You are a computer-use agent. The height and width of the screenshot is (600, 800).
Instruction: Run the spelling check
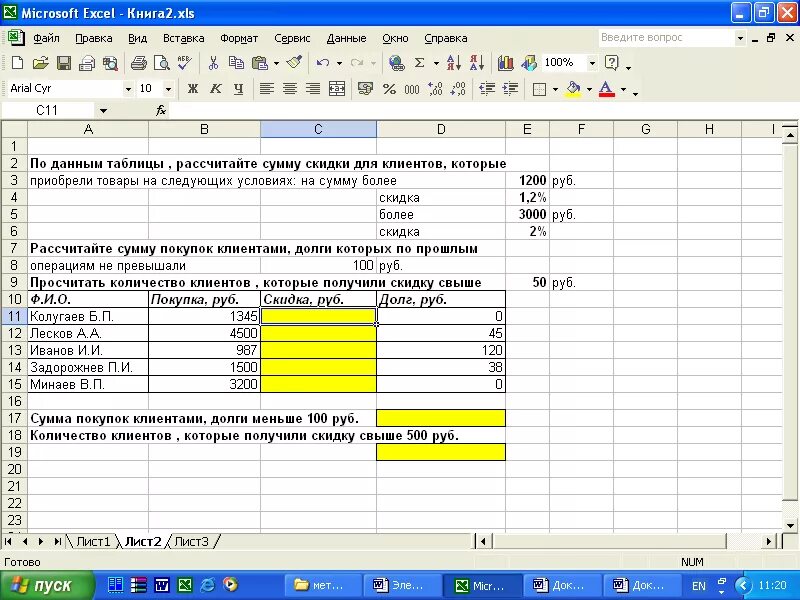click(185, 63)
